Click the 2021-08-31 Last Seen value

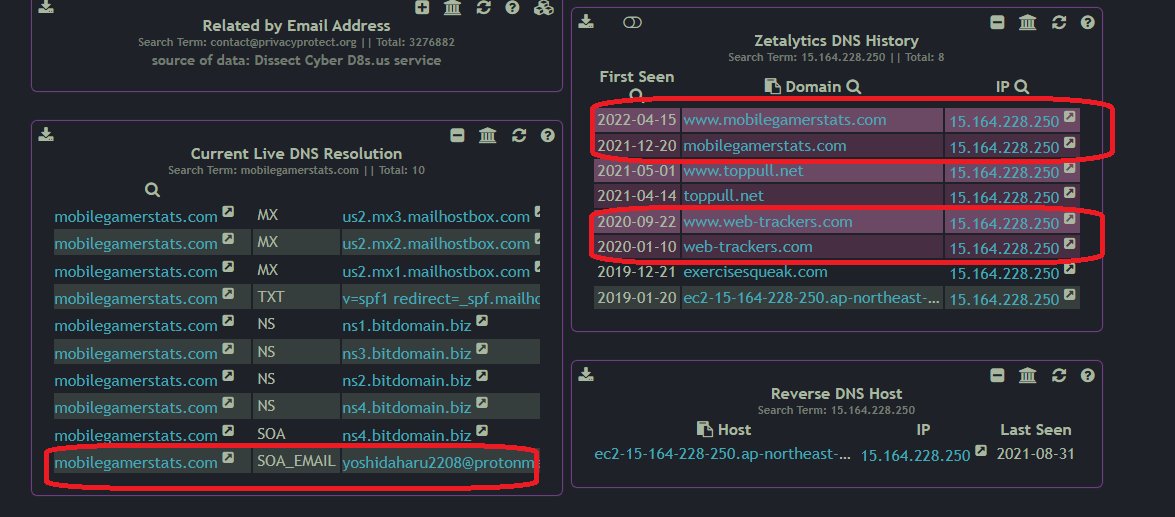[x=1036, y=454]
